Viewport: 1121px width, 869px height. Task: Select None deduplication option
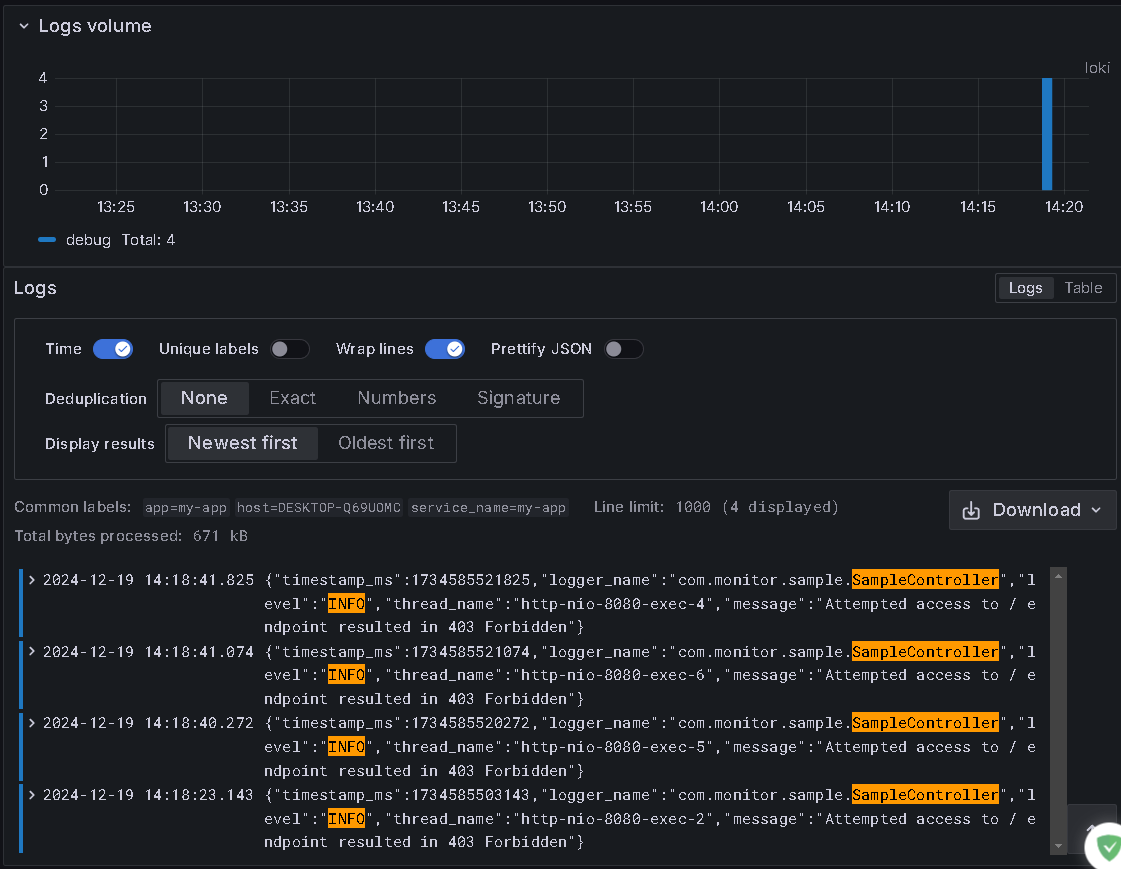[204, 398]
